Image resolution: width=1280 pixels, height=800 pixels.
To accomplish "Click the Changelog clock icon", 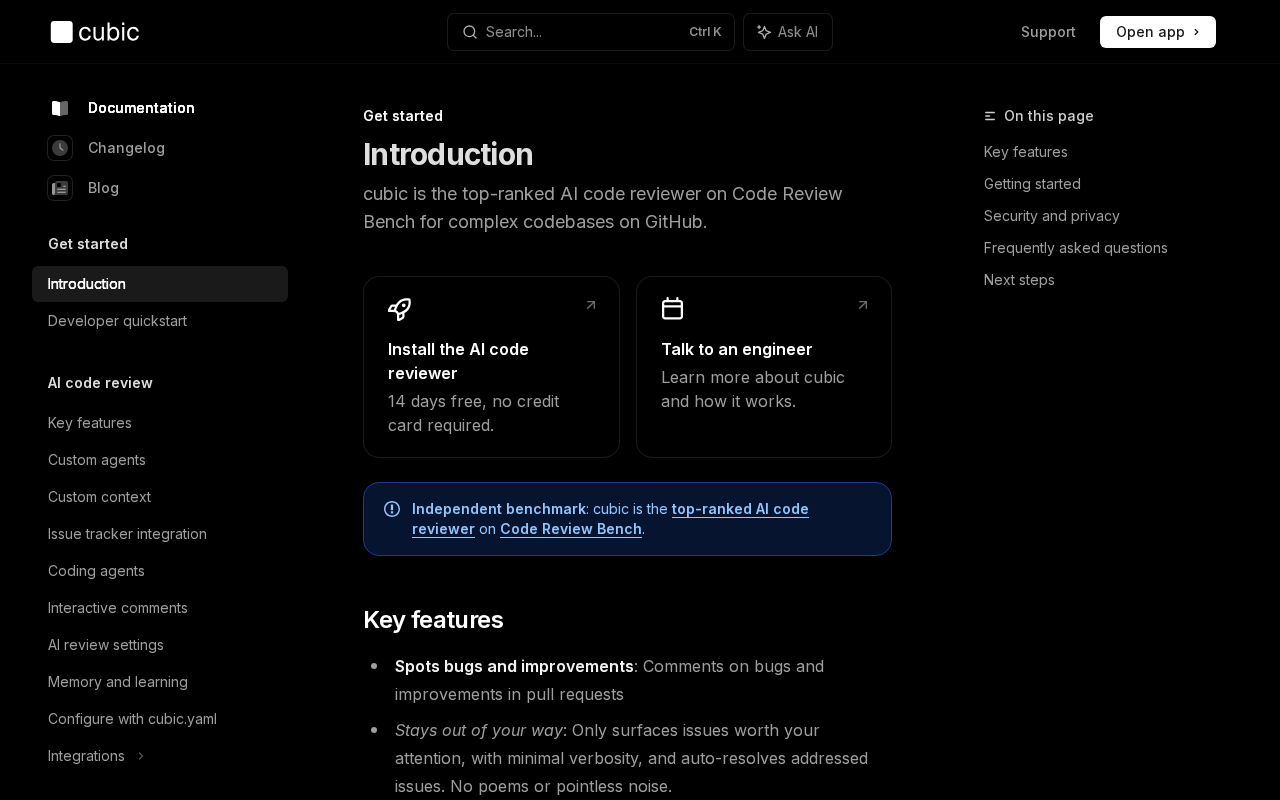I will click(60, 148).
